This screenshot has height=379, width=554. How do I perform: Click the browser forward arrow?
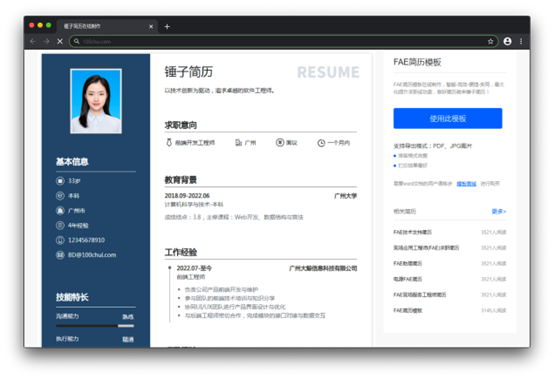pos(46,41)
